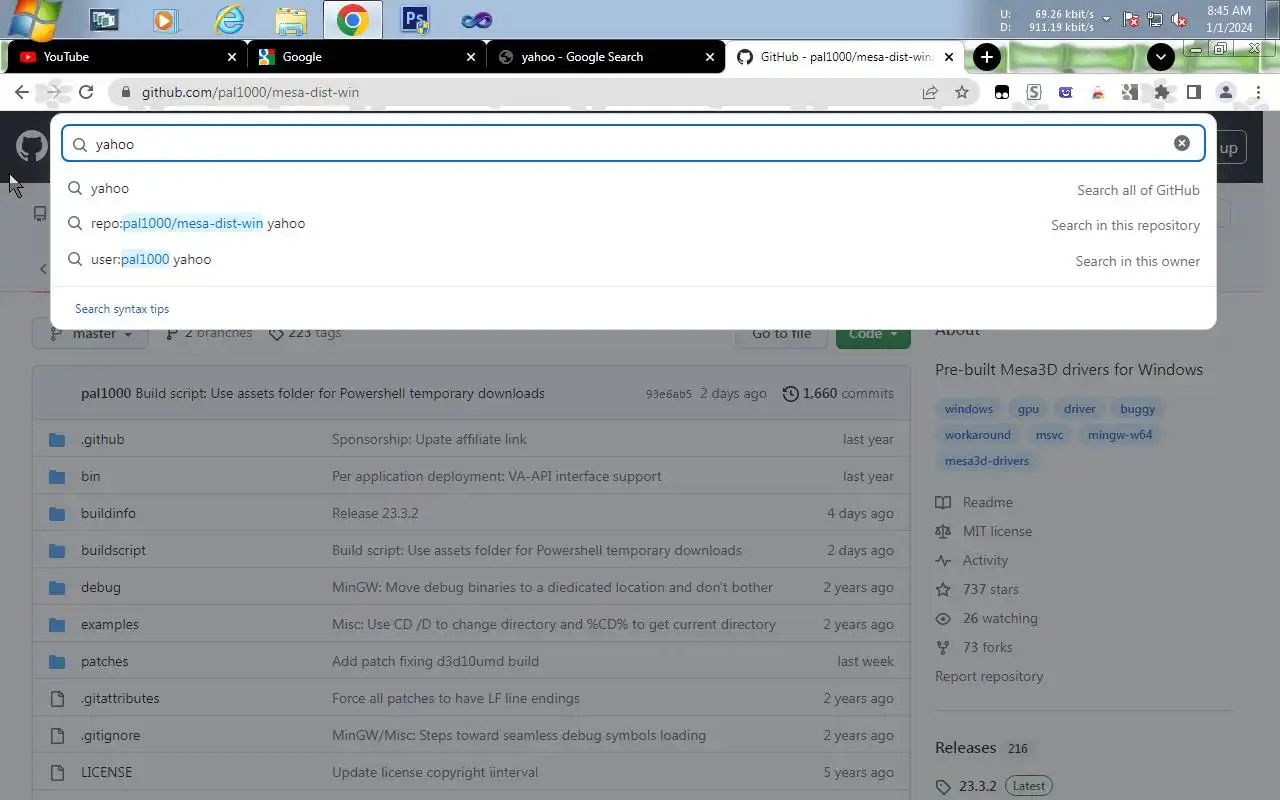Reload the current page
Image resolution: width=1280 pixels, height=800 pixels.
[x=86, y=92]
